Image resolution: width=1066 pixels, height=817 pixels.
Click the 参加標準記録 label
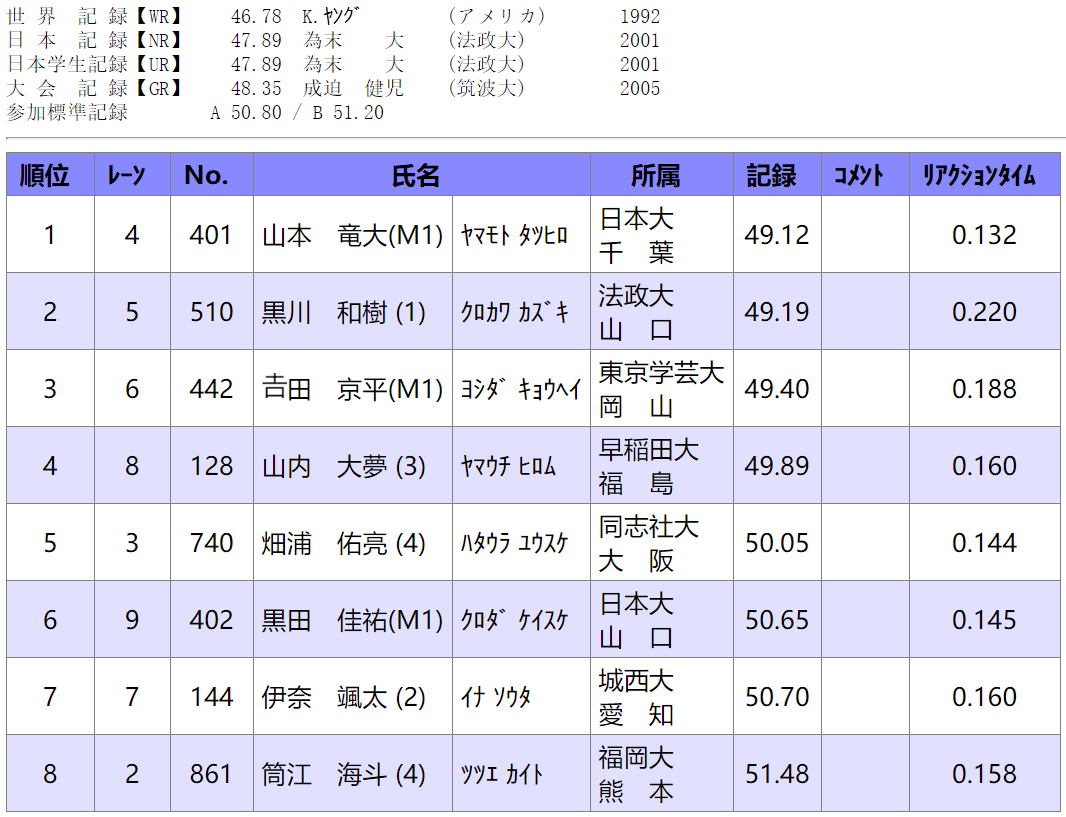click(x=67, y=112)
